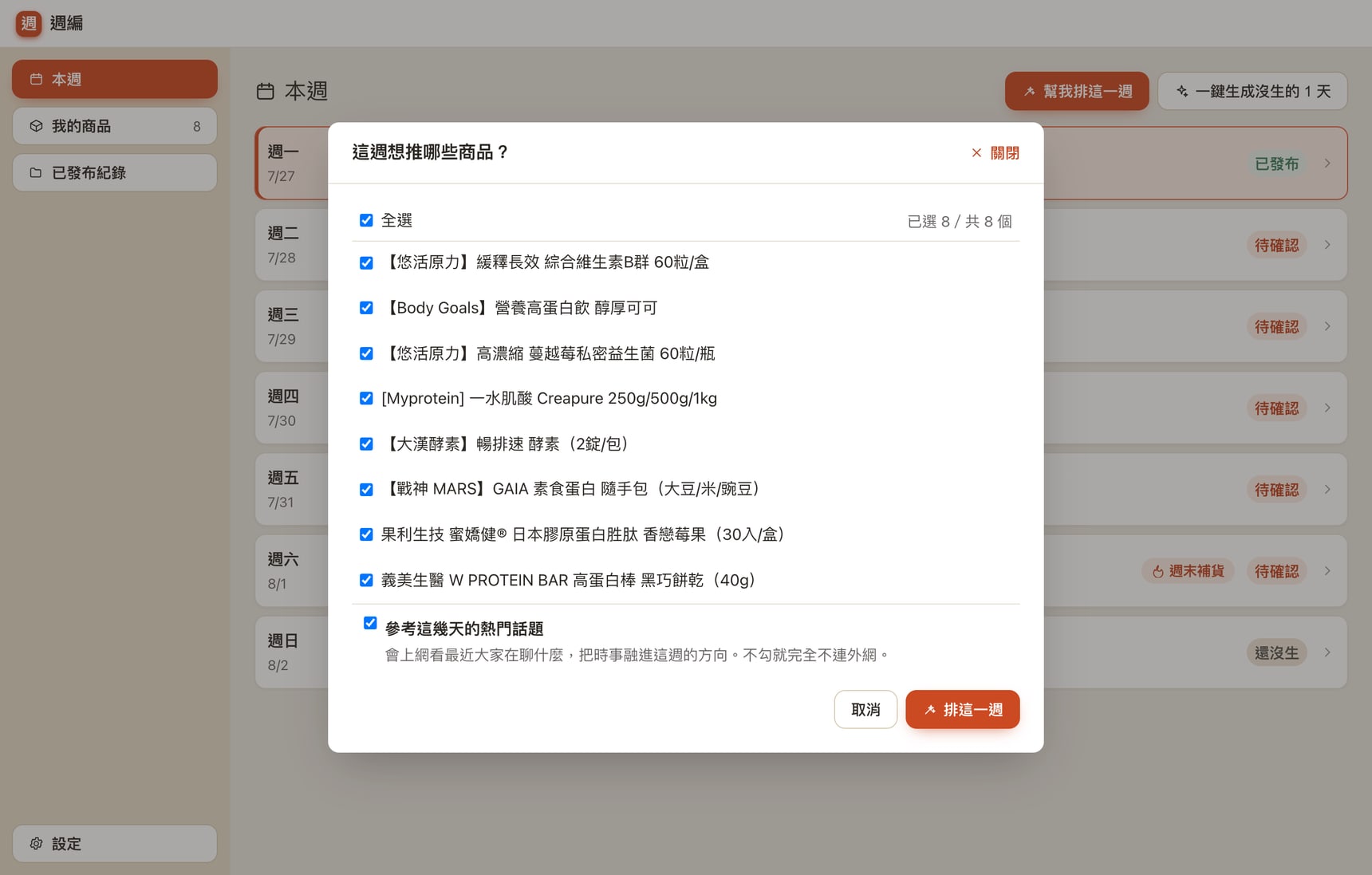This screenshot has height=875, width=1372.
Task: Expand the 週五 row chevron
Action: pyautogui.click(x=1327, y=489)
